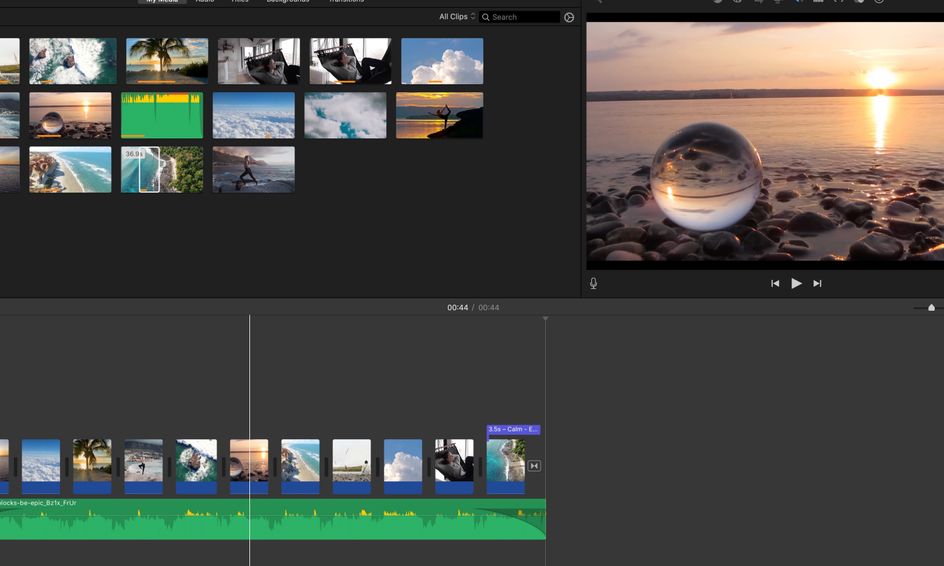Select the final turquoise coast clip in timeline
The width and height of the screenshot is (944, 566).
pyautogui.click(x=506, y=467)
